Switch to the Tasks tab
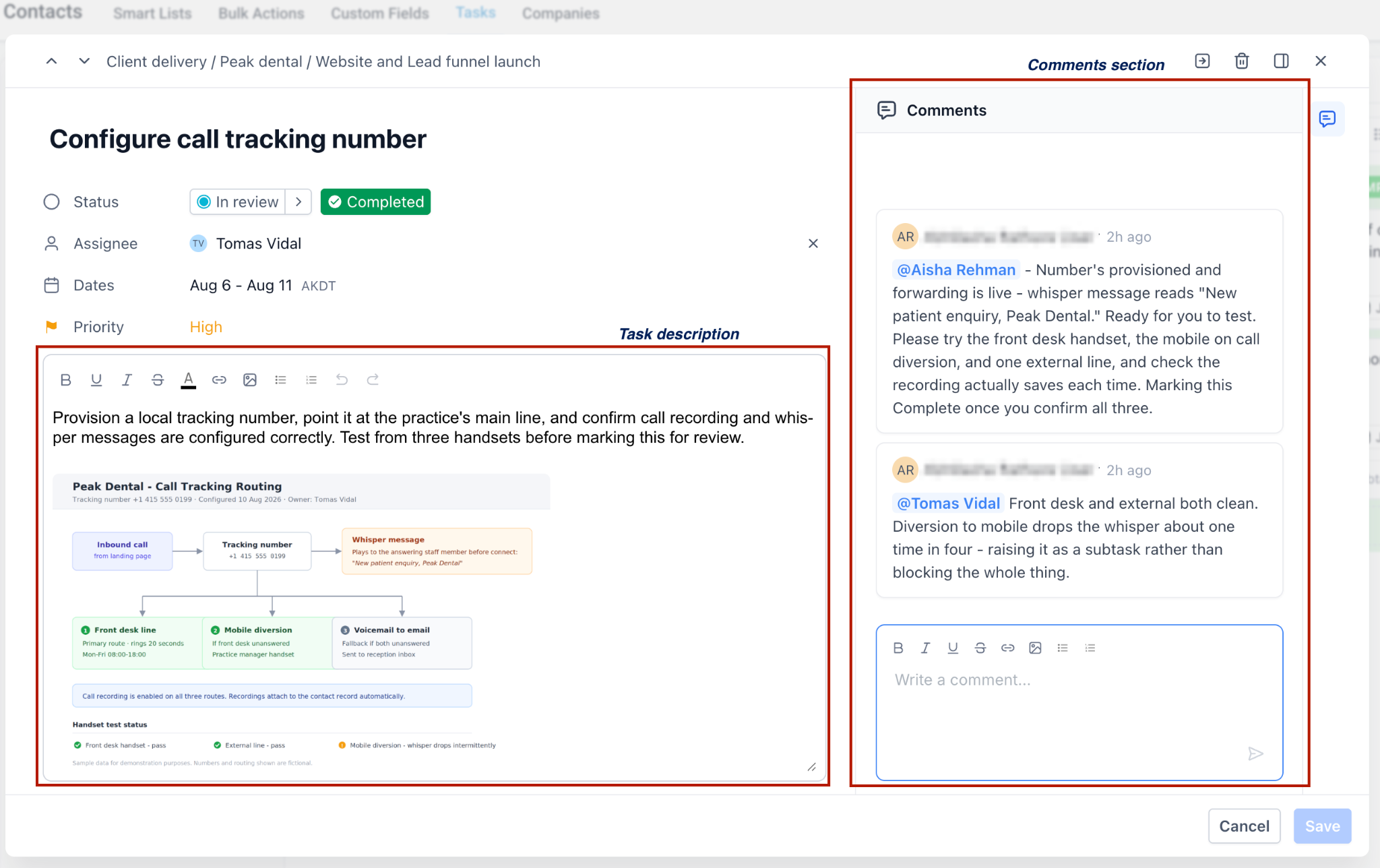The height and width of the screenshot is (868, 1380). [x=476, y=13]
